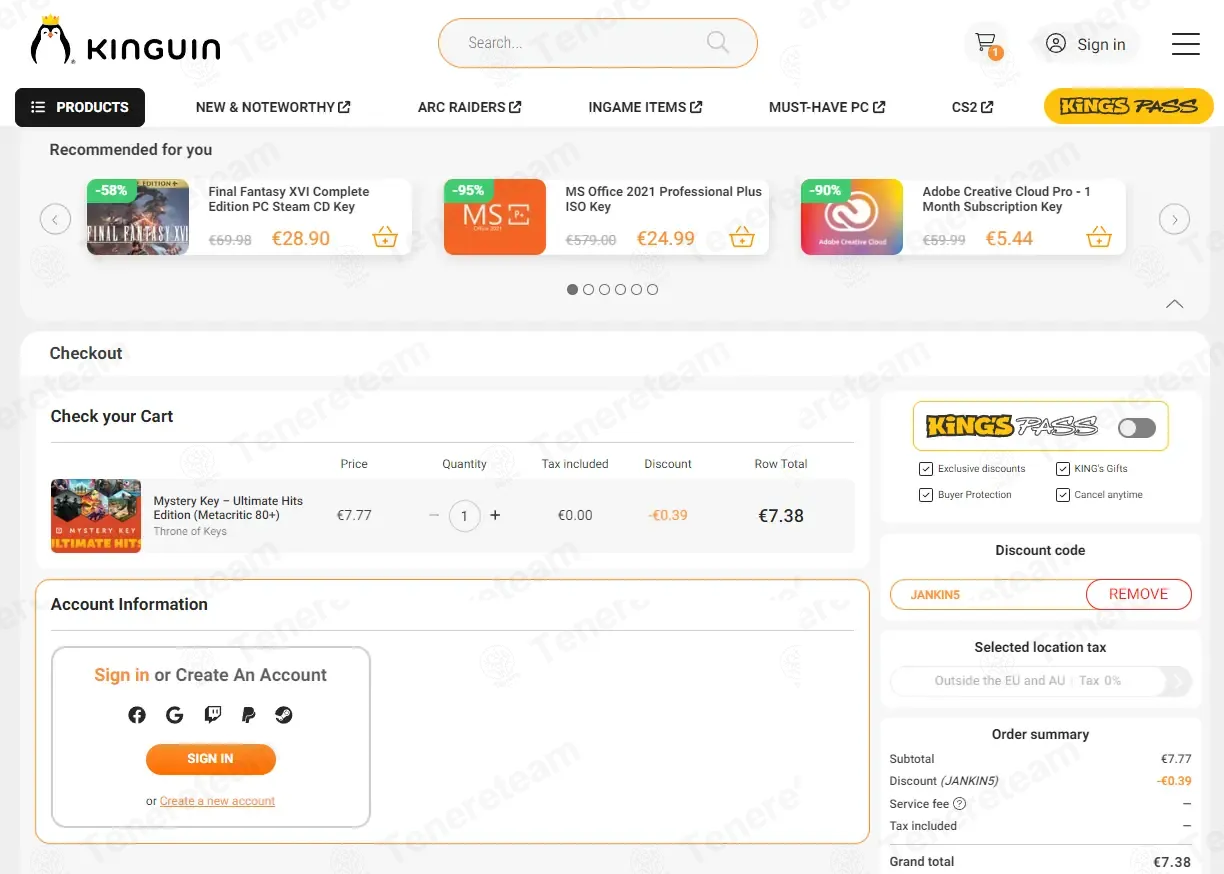Add Adobe Creative Cloud to basket
The height and width of the screenshot is (874, 1224).
(1099, 238)
